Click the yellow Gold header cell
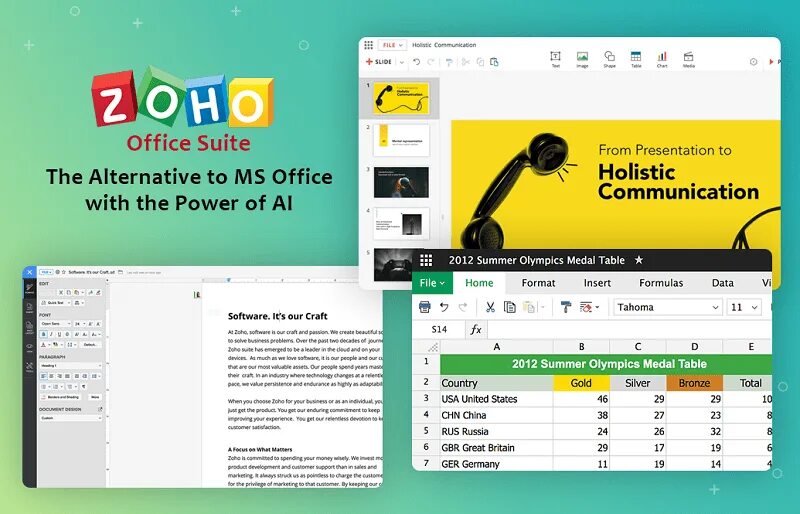 tap(581, 383)
